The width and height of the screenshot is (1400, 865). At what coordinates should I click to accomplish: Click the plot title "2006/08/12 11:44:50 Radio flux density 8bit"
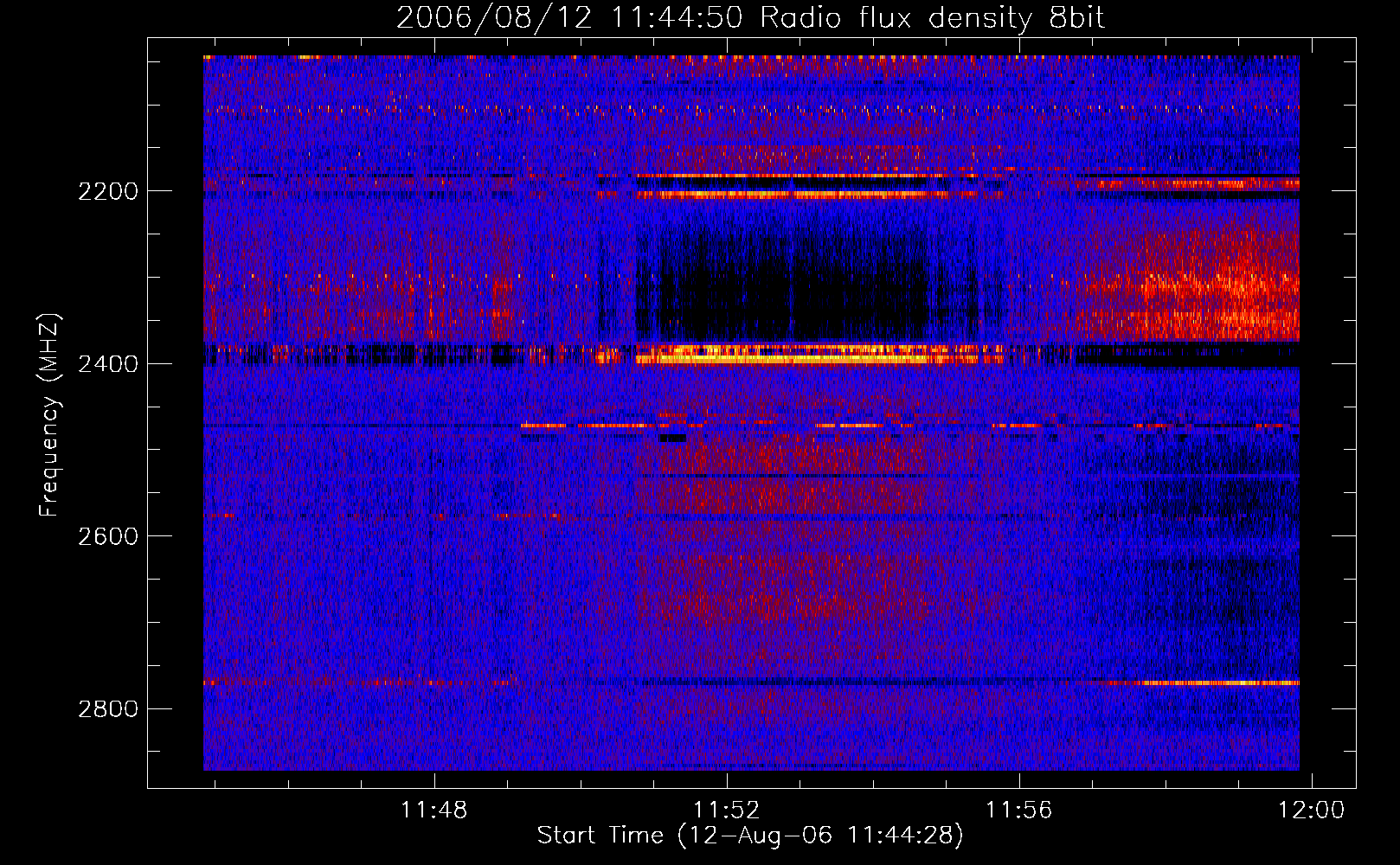point(750,17)
